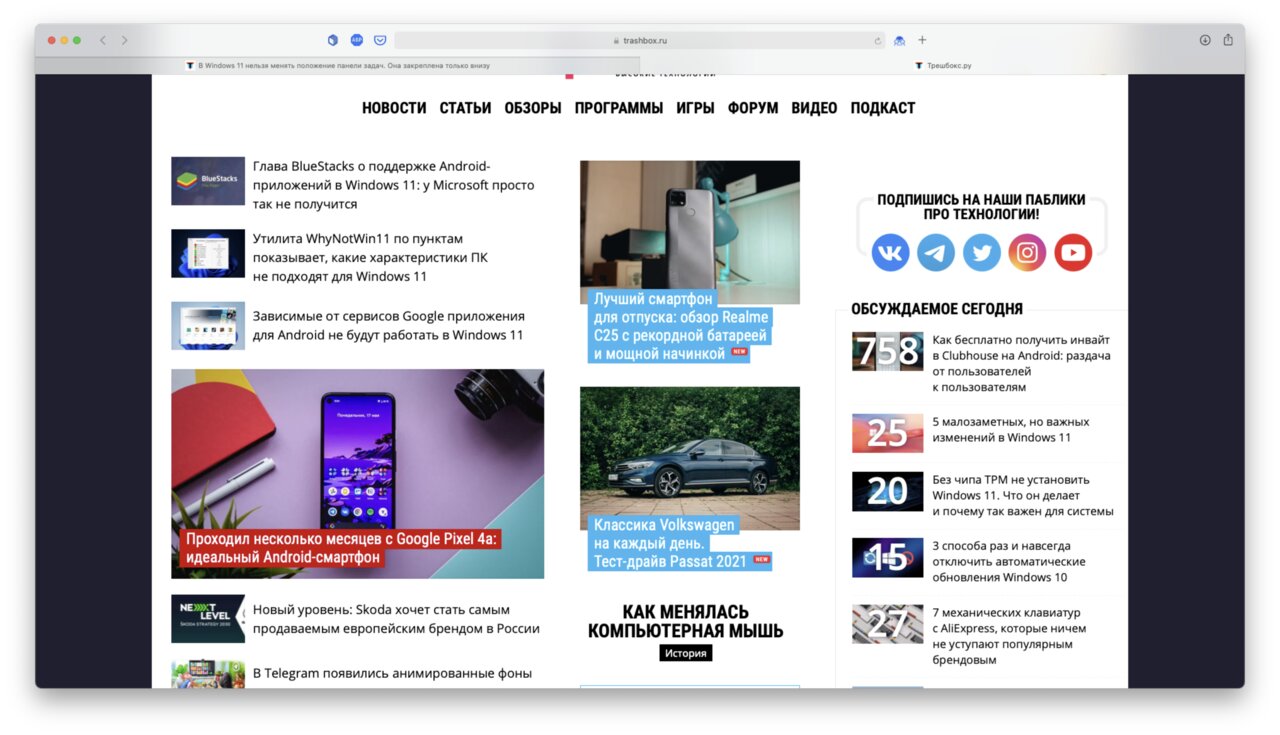This screenshot has width=1280, height=735.
Task: Open the Google Pixel 4a review headline
Action: [x=342, y=548]
